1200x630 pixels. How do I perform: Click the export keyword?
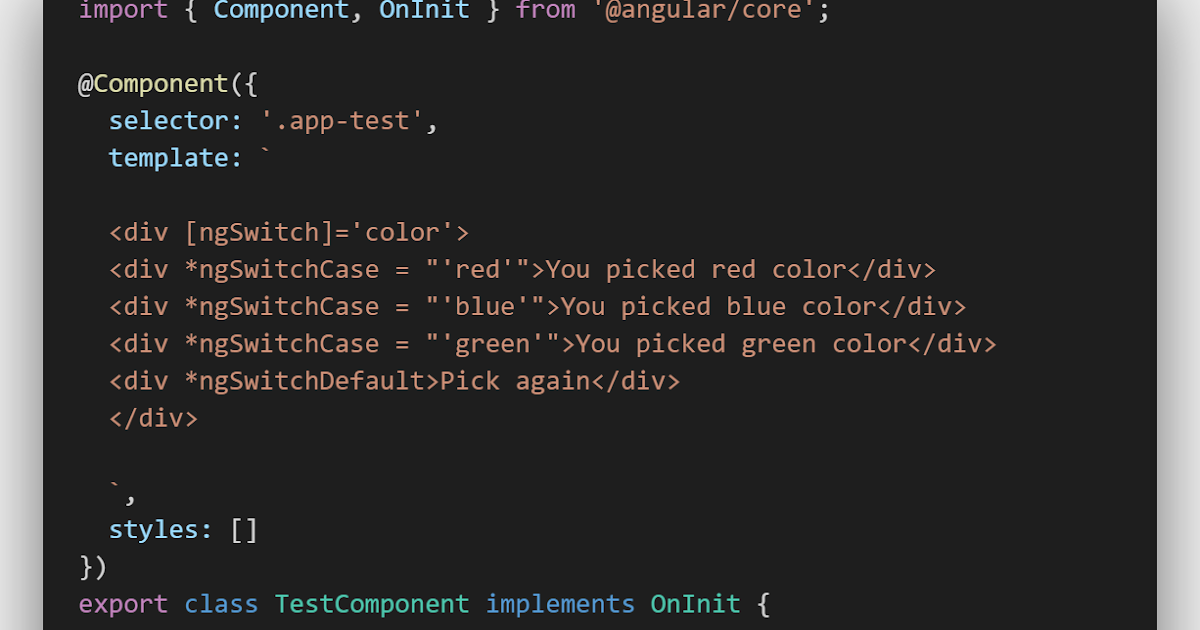[124, 604]
